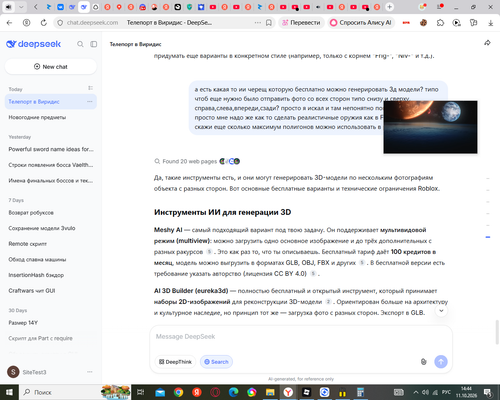Image resolution: width=500 pixels, height=400 pixels.
Task: Toggle the Search web option
Action: [x=216, y=362]
